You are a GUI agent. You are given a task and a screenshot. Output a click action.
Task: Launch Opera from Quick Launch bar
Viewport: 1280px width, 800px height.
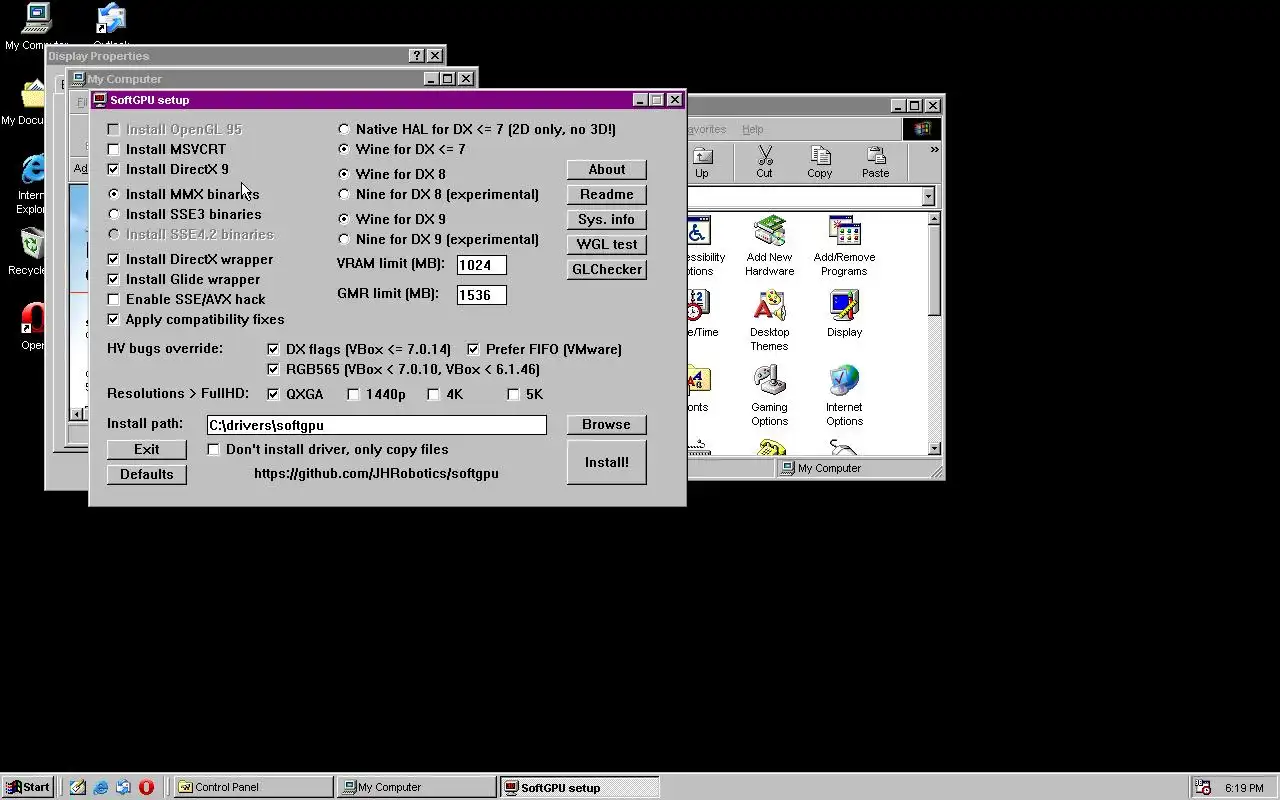(x=146, y=787)
